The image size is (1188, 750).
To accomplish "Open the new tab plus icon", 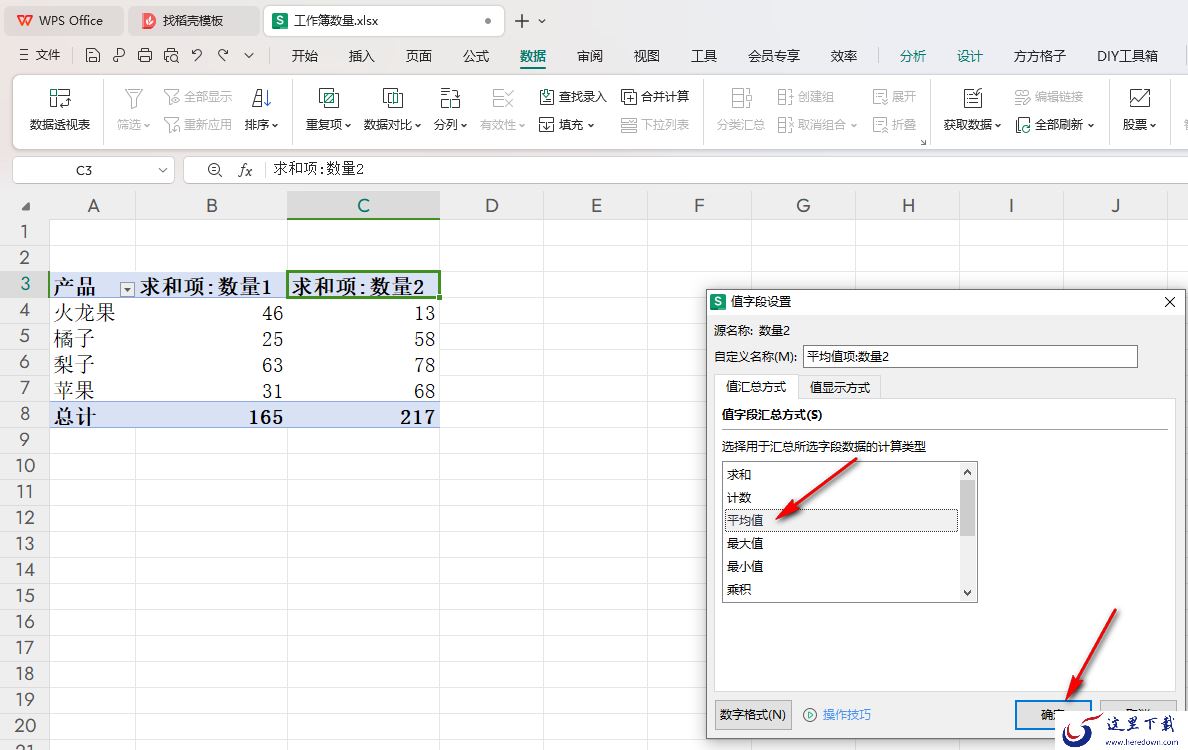I will pos(521,21).
